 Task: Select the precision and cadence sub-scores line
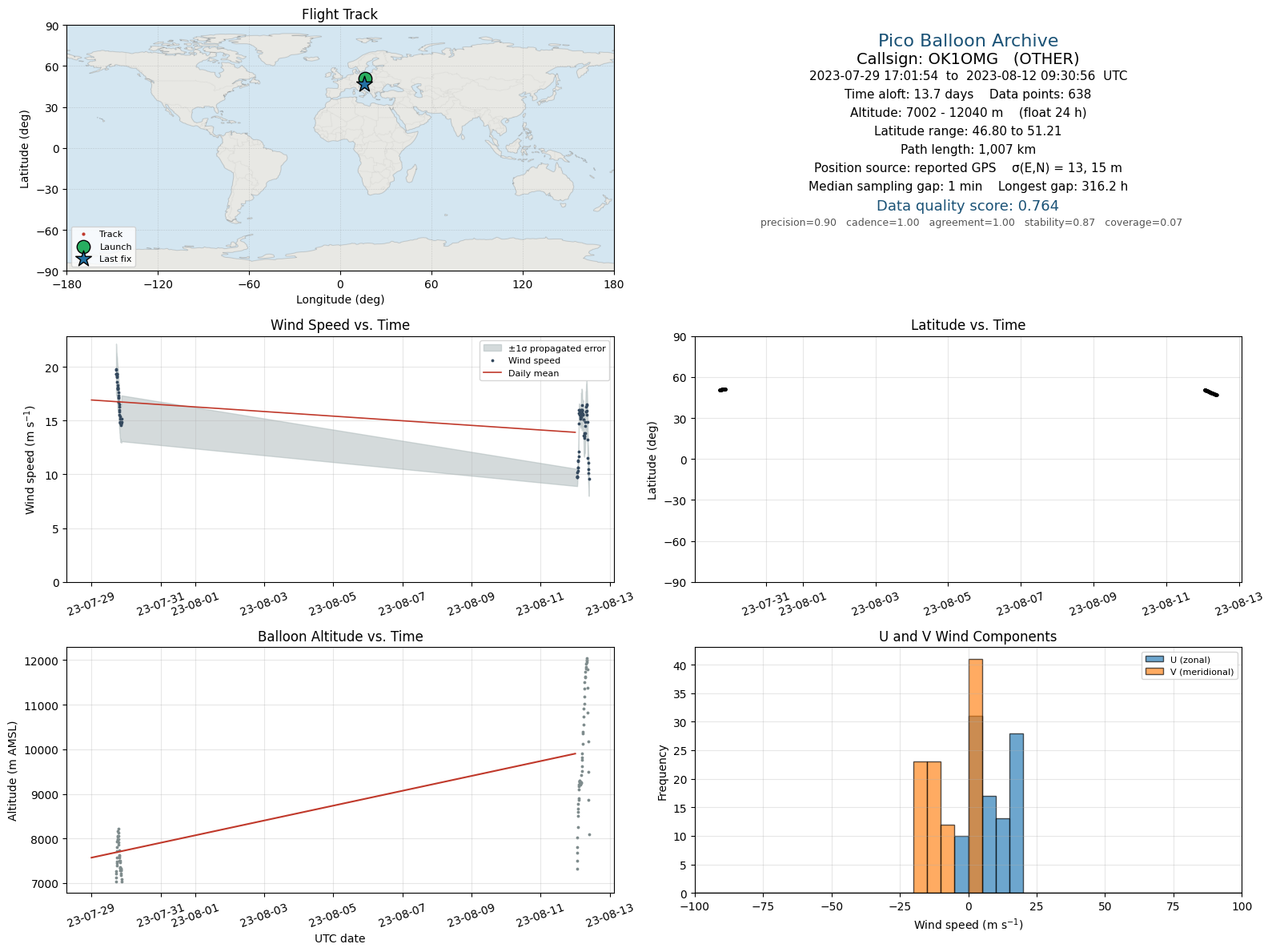[x=971, y=223]
